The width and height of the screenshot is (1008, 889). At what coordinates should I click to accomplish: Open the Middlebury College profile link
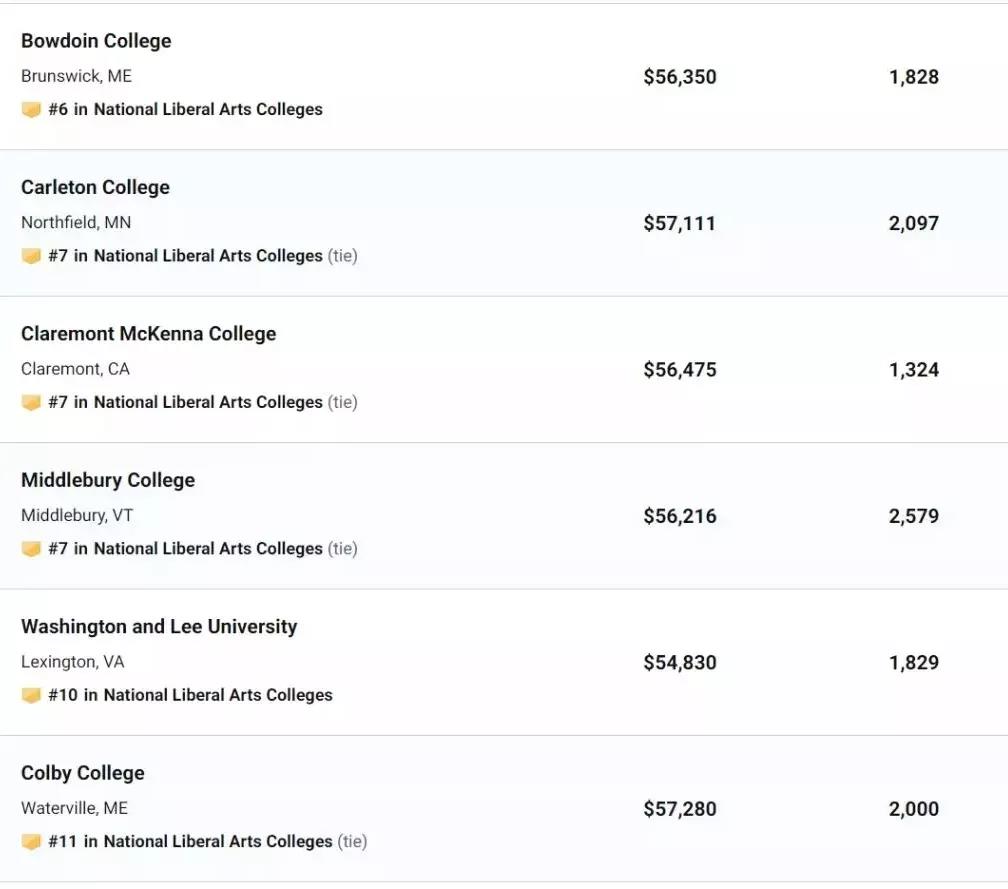(x=108, y=481)
